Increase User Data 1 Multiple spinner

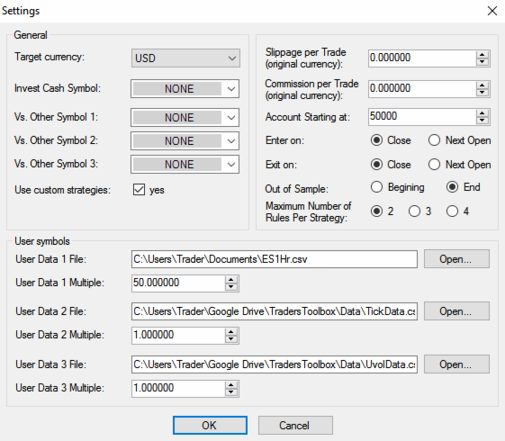click(x=231, y=280)
